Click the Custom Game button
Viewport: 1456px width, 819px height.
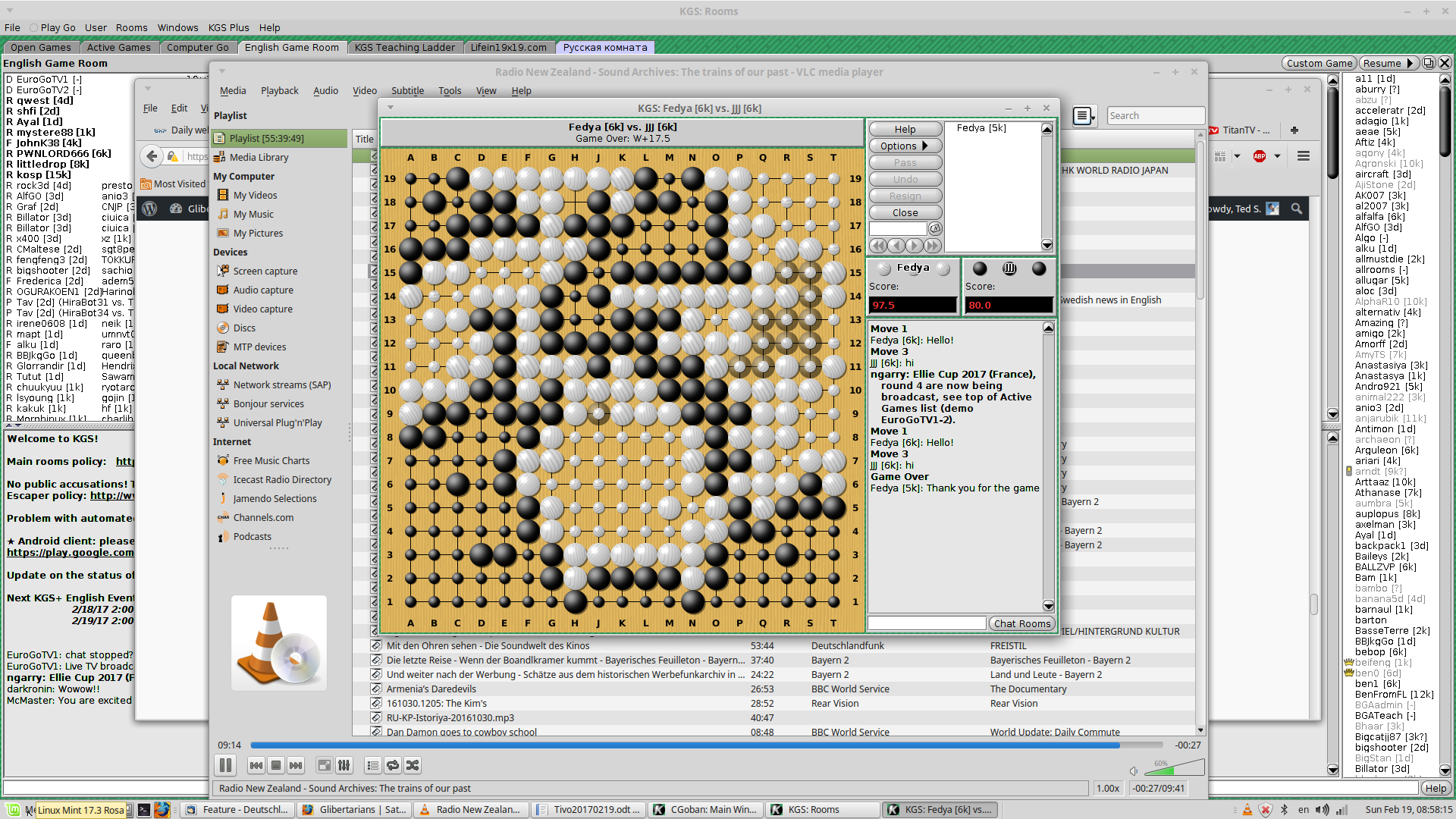pyautogui.click(x=1319, y=64)
